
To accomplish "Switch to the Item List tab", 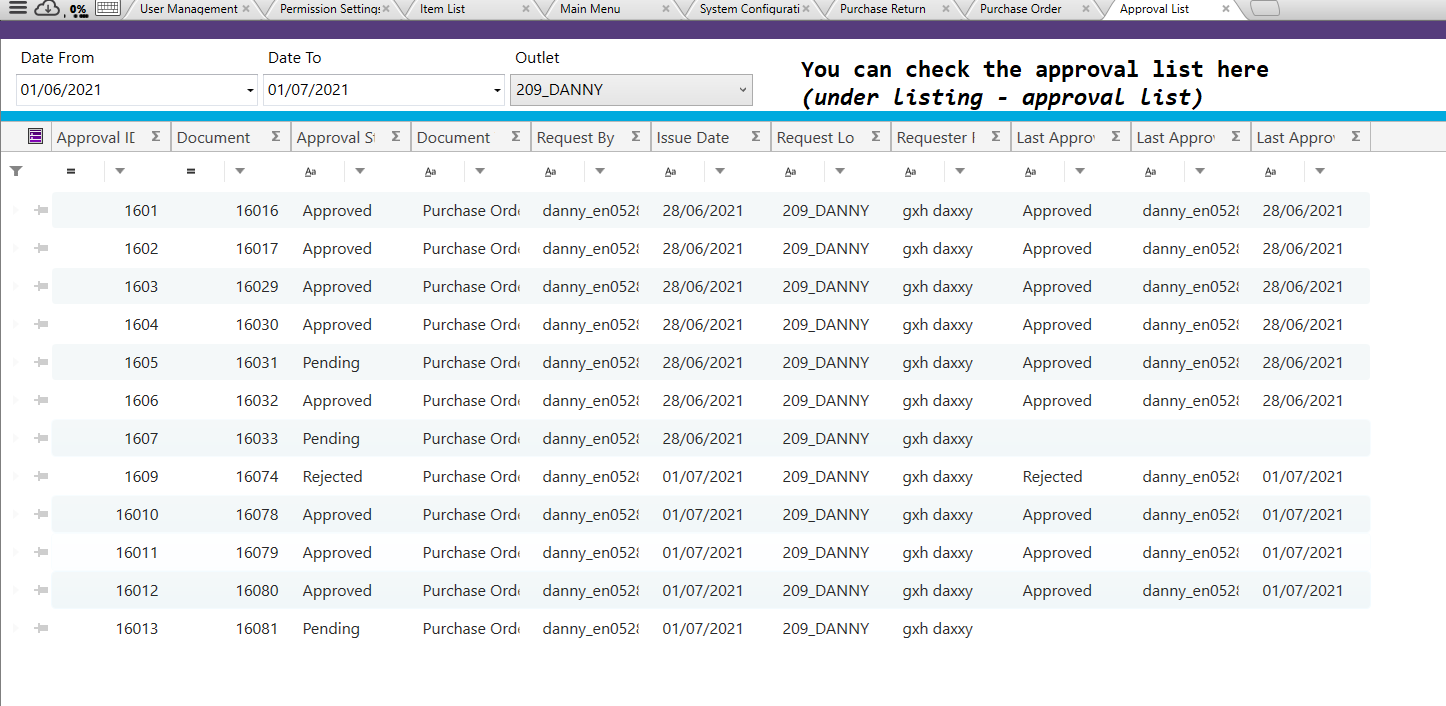I will 442,9.
